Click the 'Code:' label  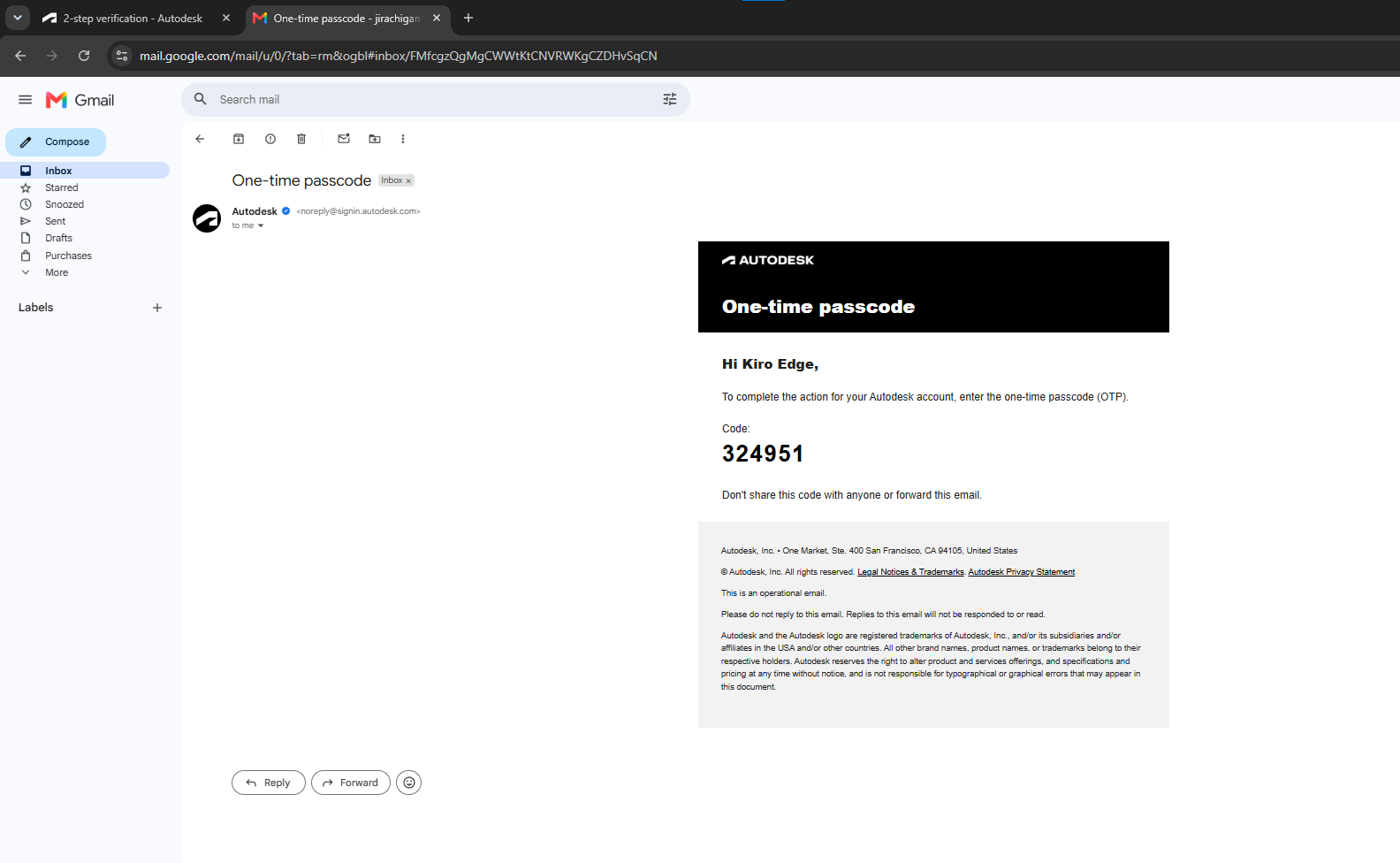tap(735, 429)
